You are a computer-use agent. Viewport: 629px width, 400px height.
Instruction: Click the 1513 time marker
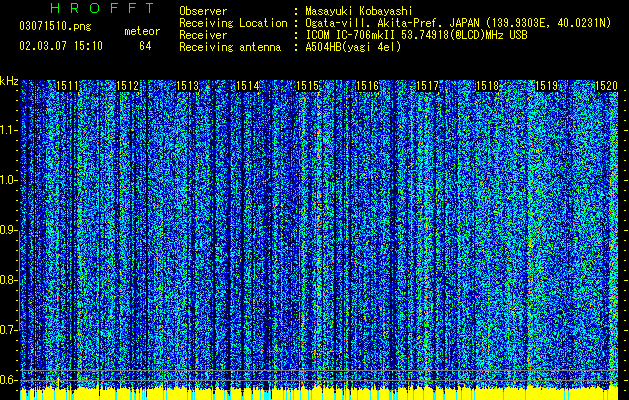pyautogui.click(x=188, y=86)
